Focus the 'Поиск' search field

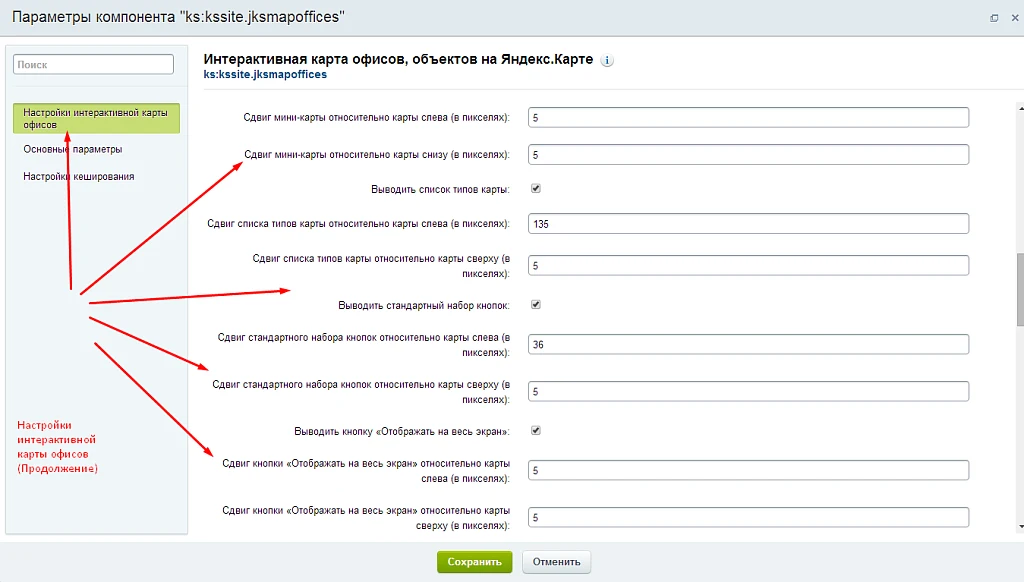93,64
